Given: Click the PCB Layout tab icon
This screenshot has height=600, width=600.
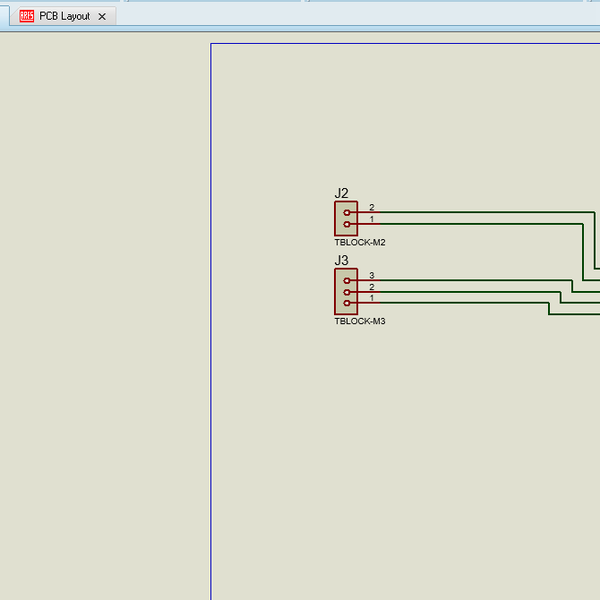Looking at the screenshot, I should (27, 17).
